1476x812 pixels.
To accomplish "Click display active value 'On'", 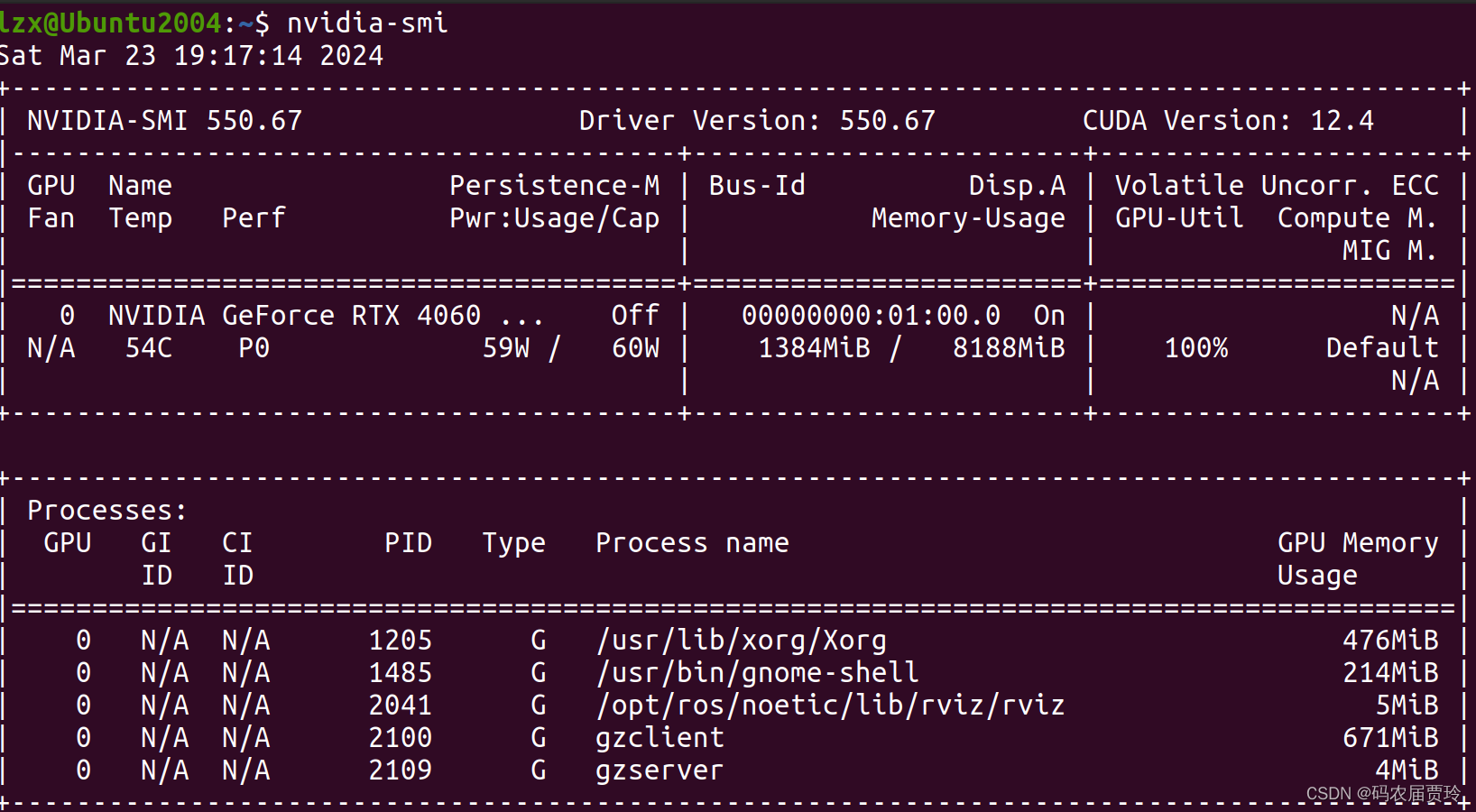I will tap(1049, 316).
